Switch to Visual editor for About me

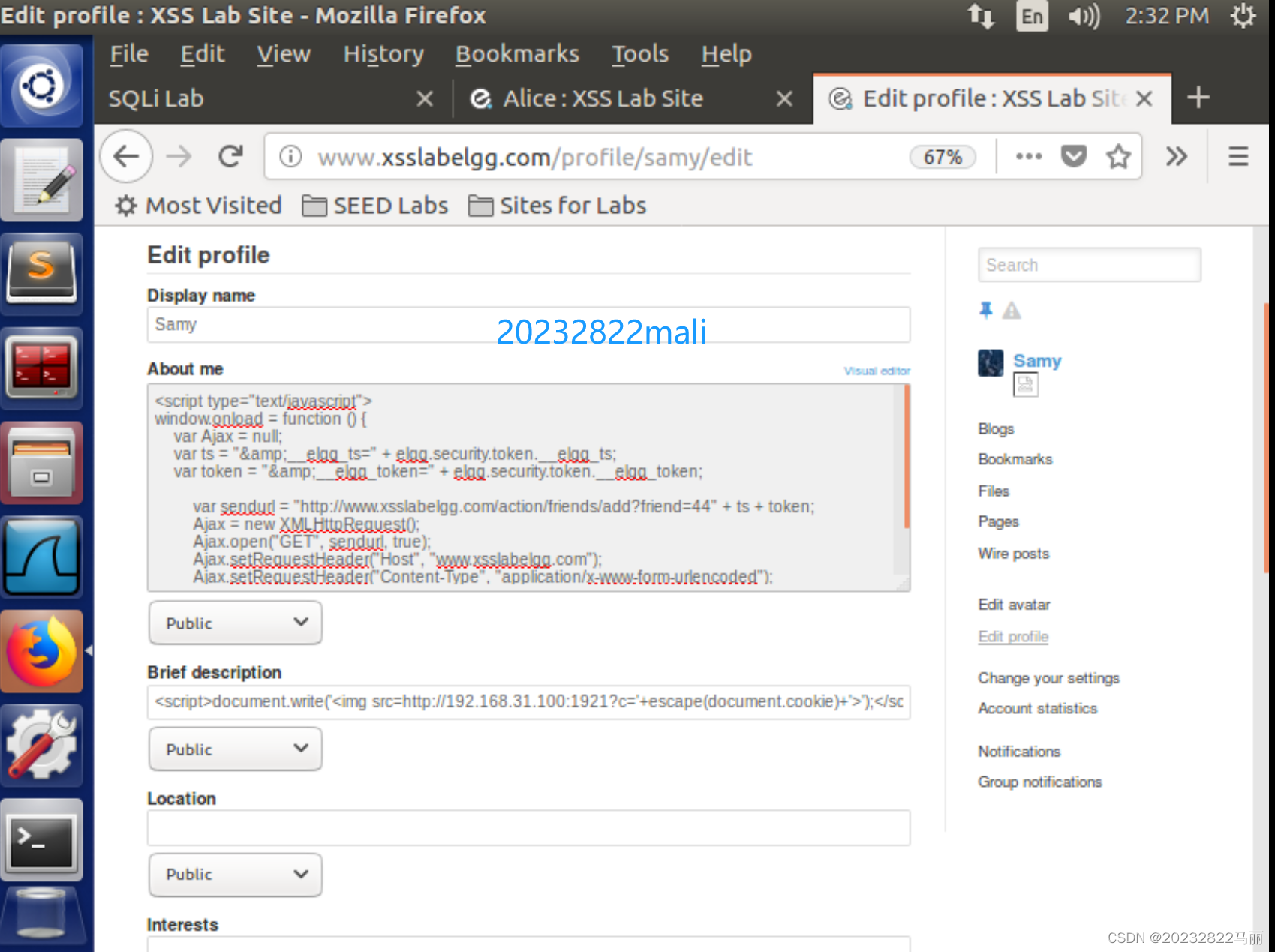[x=877, y=371]
